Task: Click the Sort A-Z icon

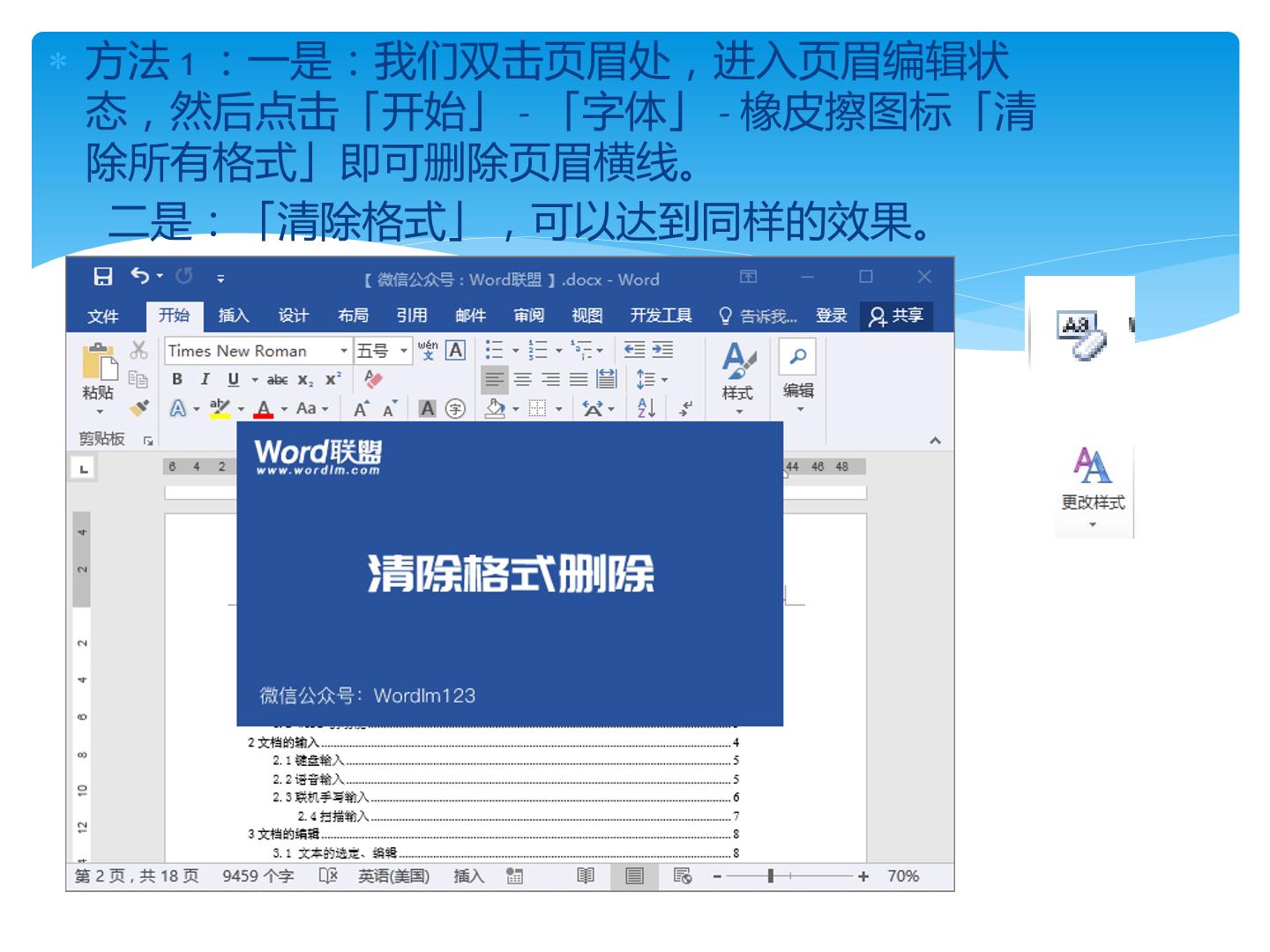Action: coord(646,407)
